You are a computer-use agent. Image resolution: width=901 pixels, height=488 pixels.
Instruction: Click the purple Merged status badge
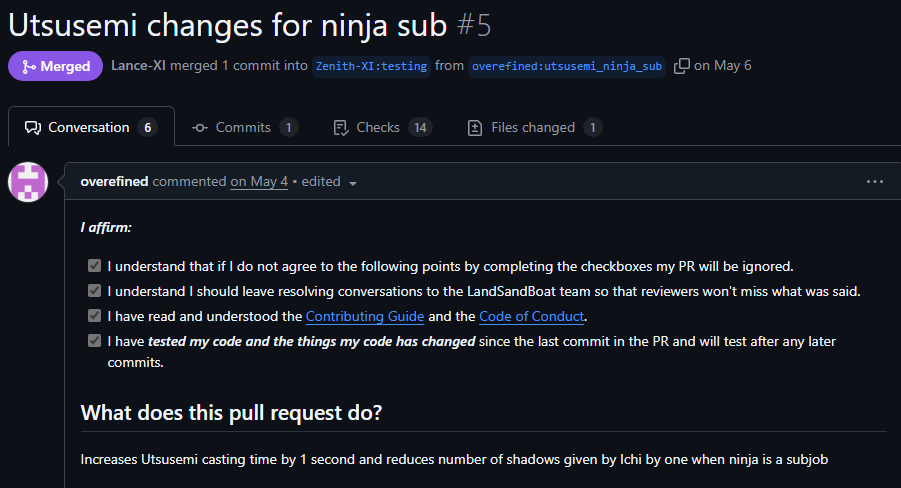tap(56, 66)
